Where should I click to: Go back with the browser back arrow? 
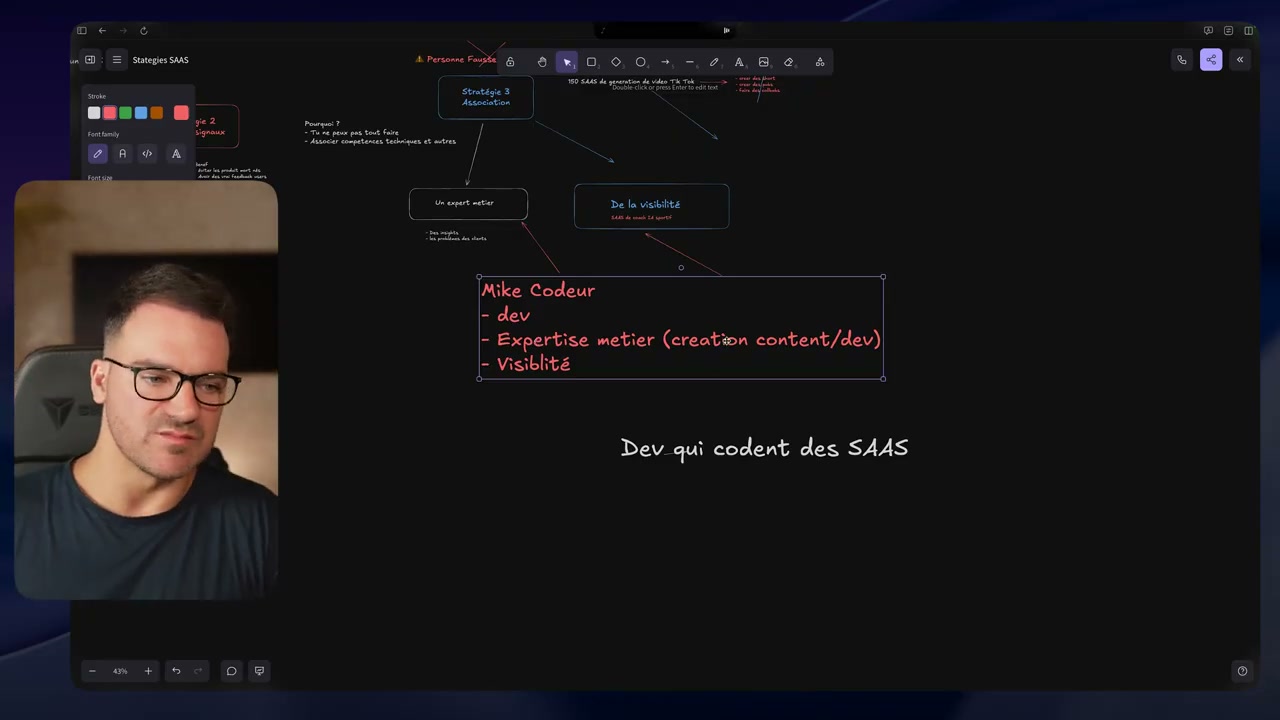[x=102, y=31]
